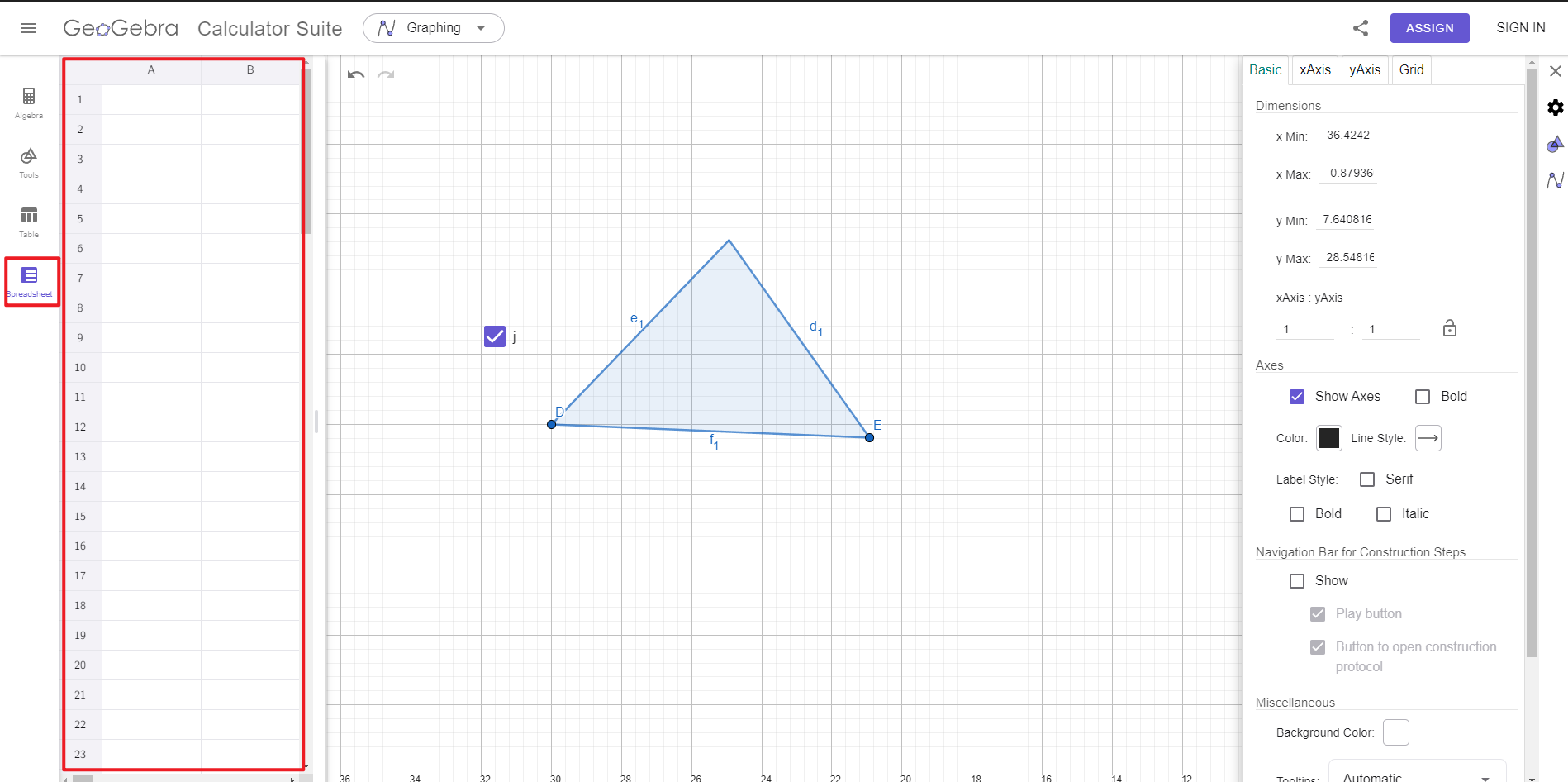Viewport: 1568px width, 782px height.
Task: Click the y Min input field
Action: tap(1346, 220)
